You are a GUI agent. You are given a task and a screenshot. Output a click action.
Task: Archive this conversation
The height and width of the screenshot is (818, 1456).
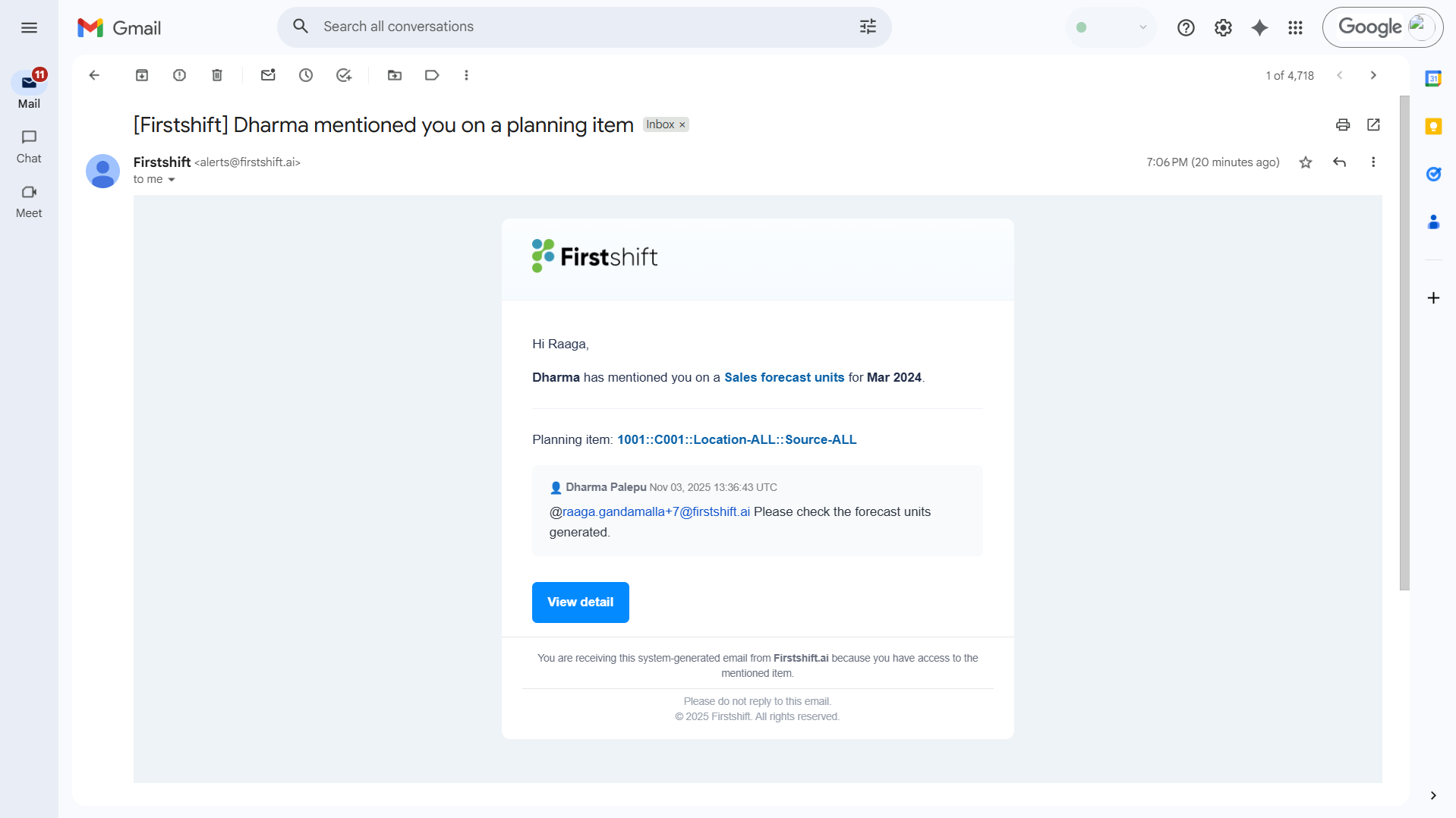point(142,75)
